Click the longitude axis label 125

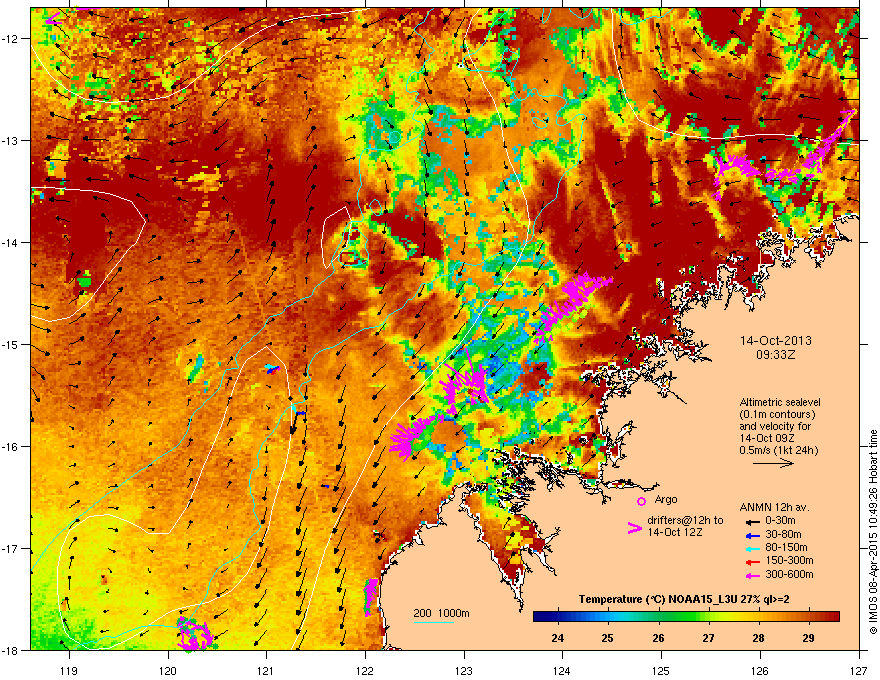[661, 670]
